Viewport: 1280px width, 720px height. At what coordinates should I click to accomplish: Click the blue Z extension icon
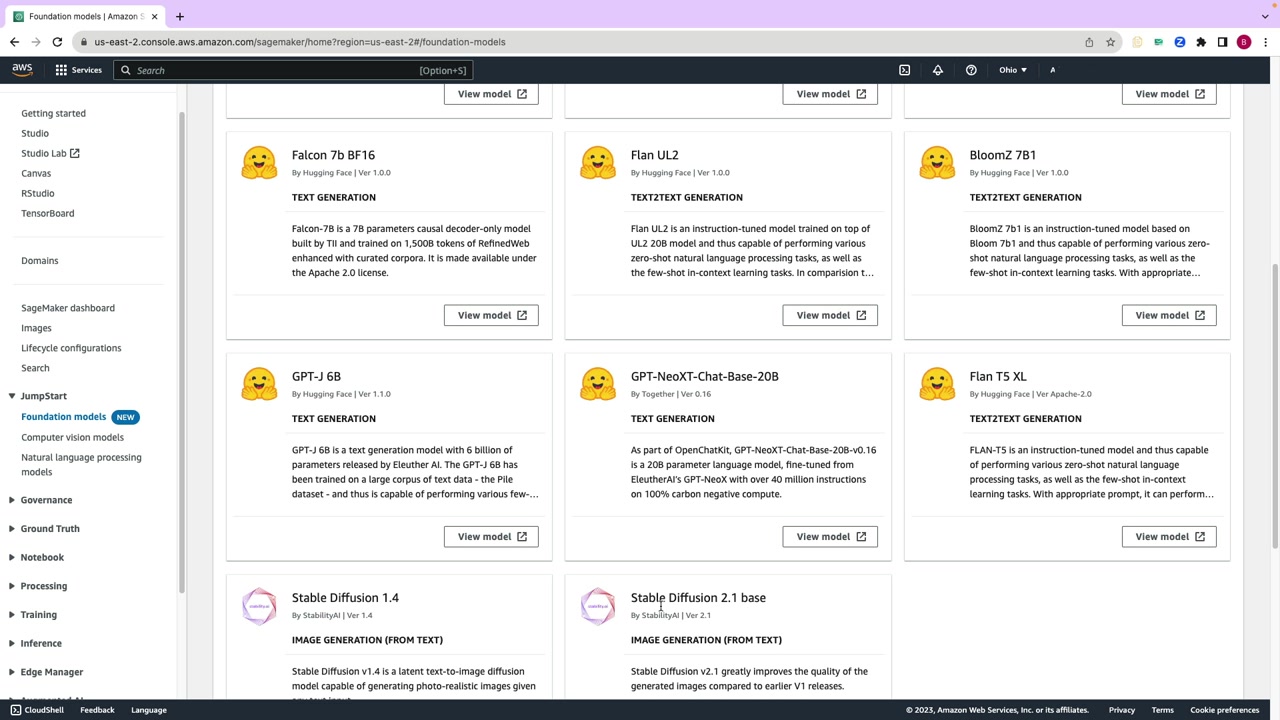point(1180,42)
